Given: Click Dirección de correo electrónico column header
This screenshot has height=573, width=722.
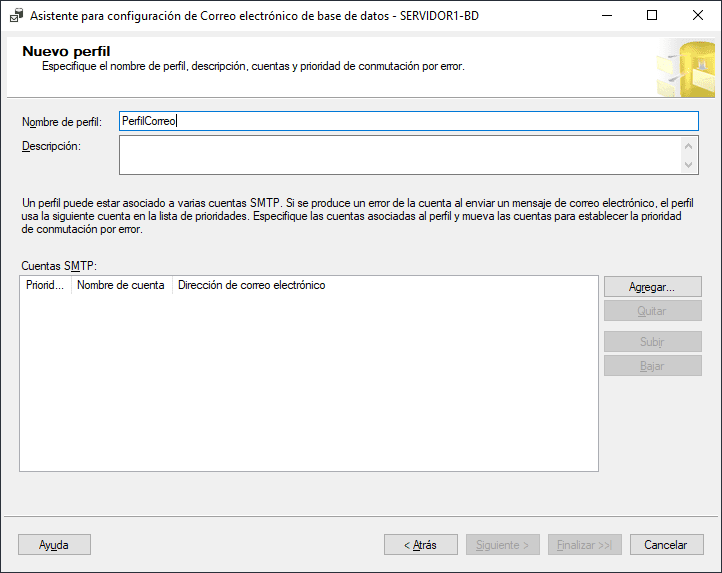Looking at the screenshot, I should pos(251,285).
